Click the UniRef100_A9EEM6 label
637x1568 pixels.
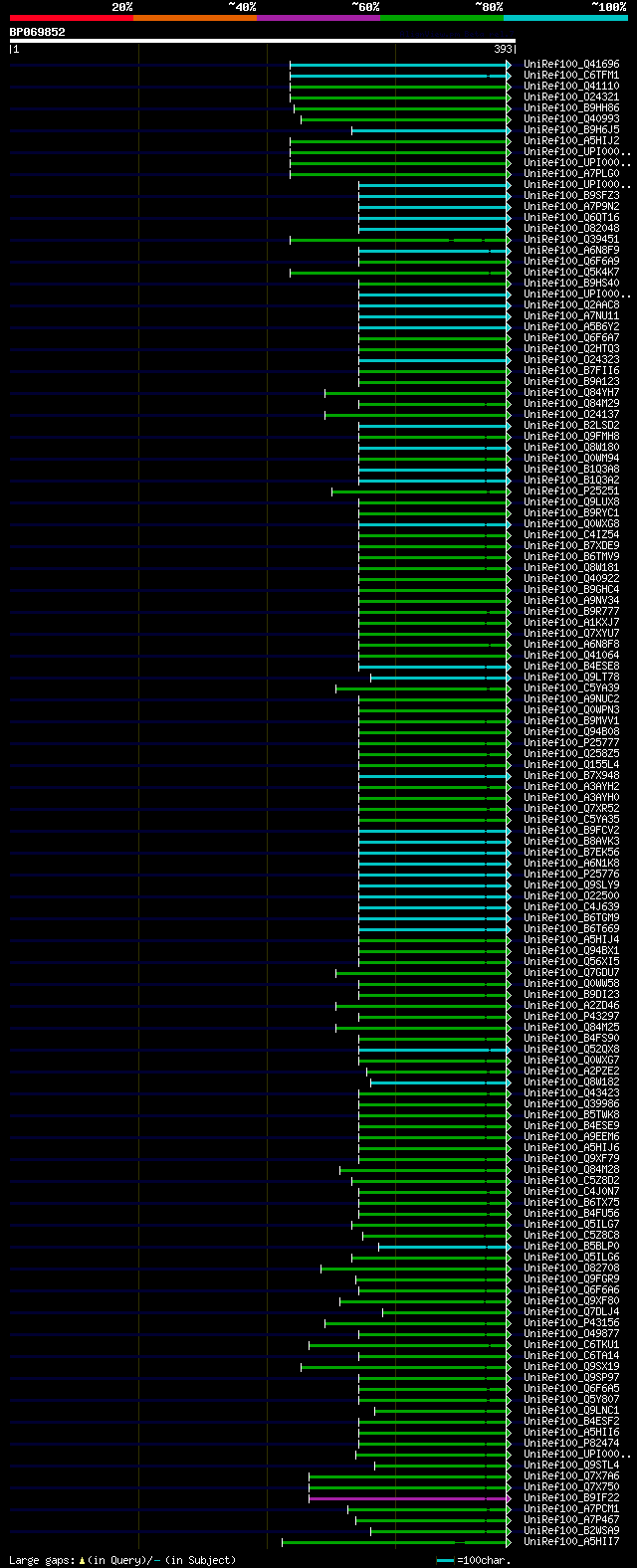pyautogui.click(x=571, y=1137)
